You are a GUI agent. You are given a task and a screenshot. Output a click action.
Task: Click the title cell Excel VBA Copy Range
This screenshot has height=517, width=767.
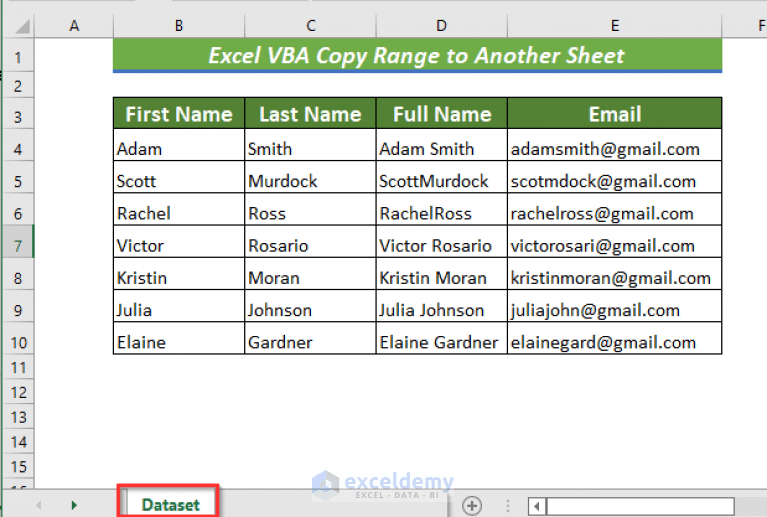click(x=417, y=55)
